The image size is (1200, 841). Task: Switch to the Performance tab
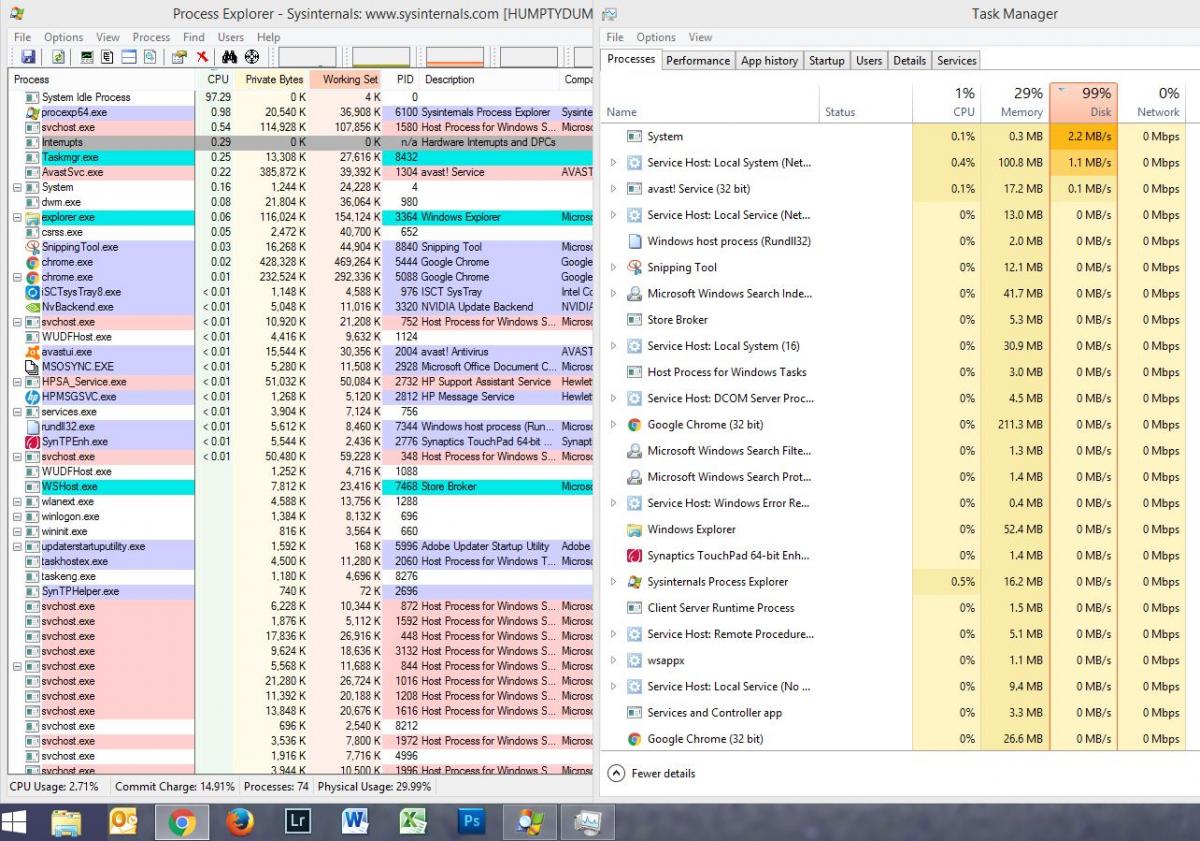698,60
